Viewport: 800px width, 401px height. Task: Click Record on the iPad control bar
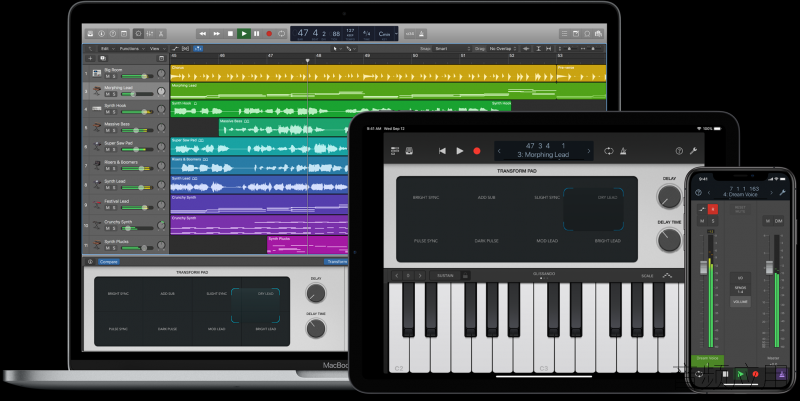(x=477, y=151)
